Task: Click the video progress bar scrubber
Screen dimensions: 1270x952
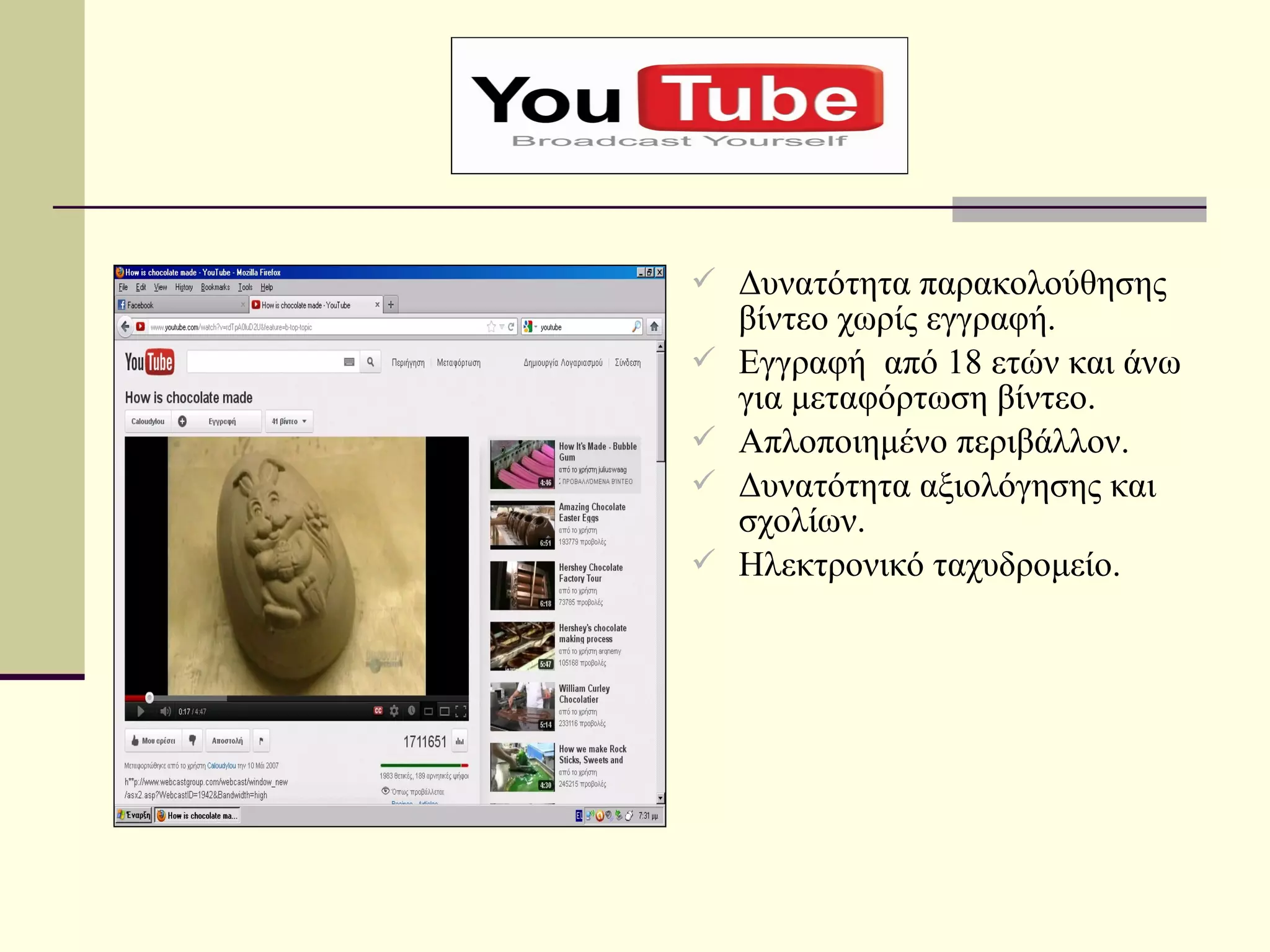Action: click(149, 698)
